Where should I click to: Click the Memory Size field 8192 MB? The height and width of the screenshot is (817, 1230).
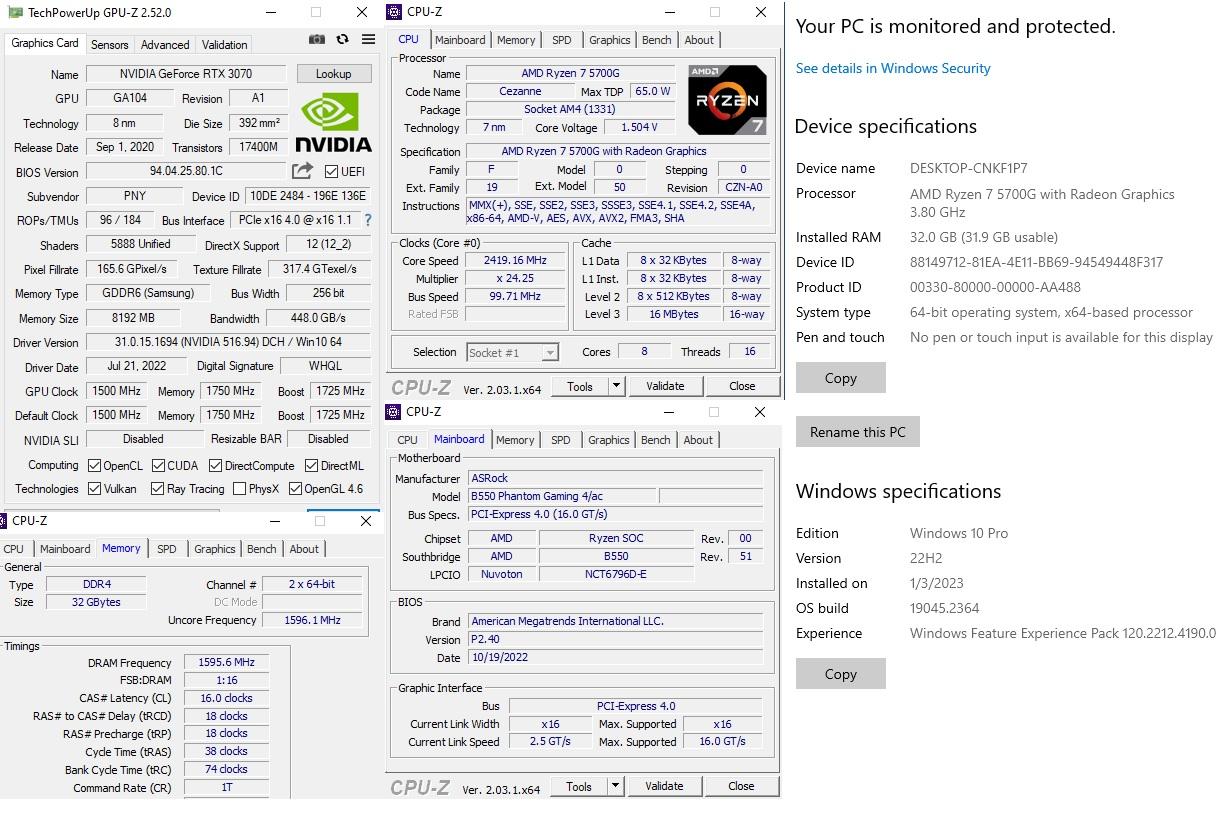[133, 318]
